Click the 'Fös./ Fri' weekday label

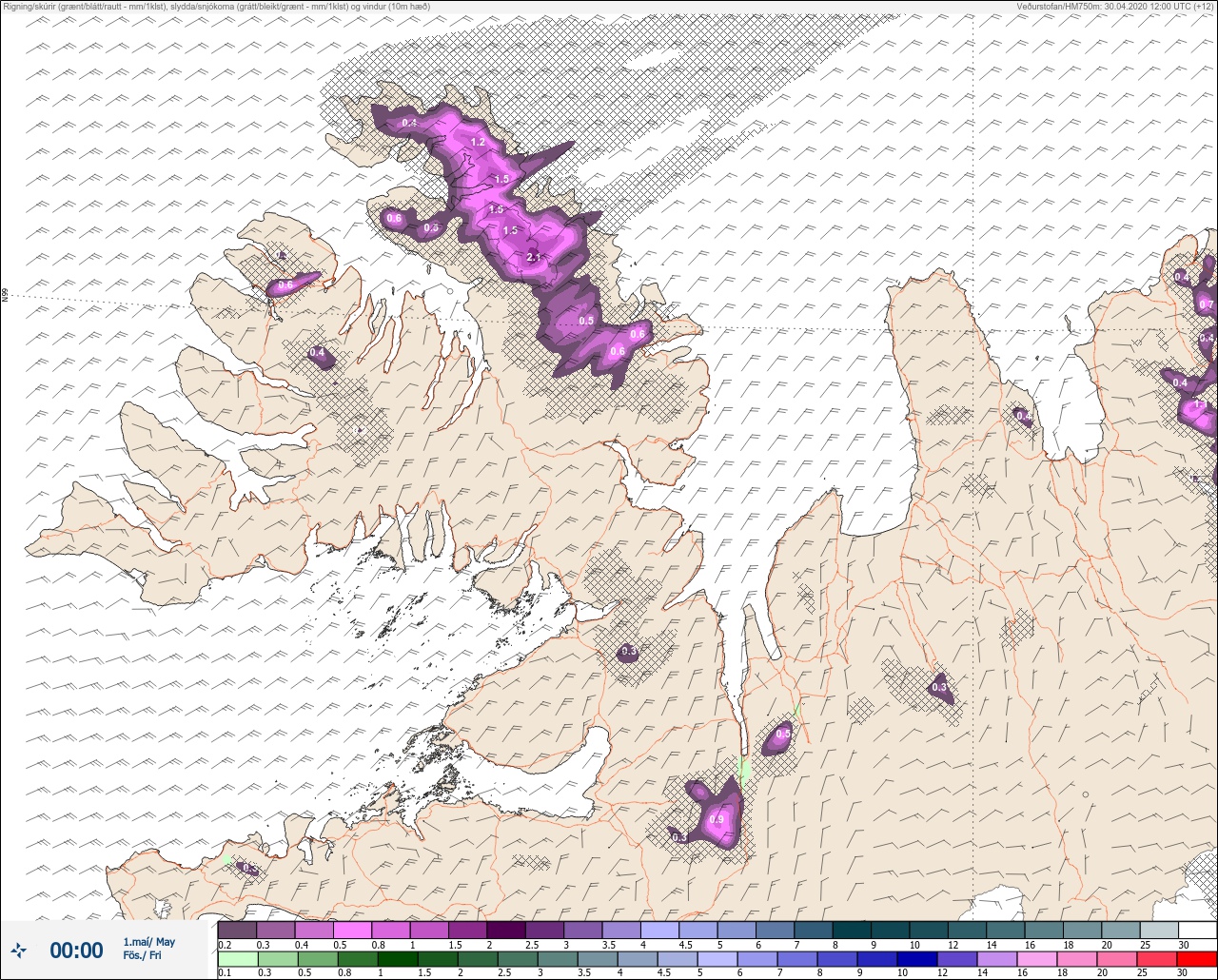(x=142, y=956)
